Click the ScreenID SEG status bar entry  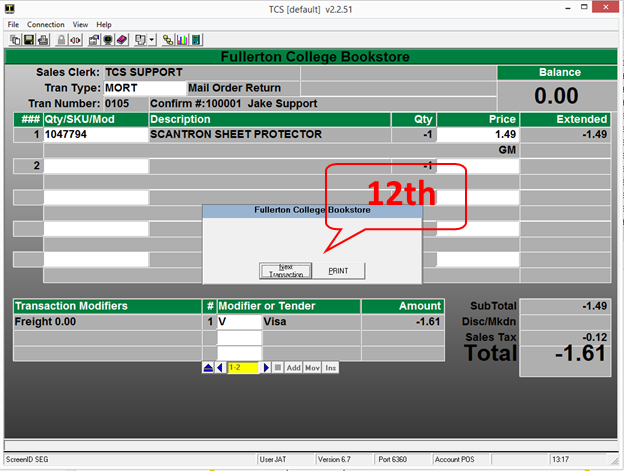click(x=27, y=459)
